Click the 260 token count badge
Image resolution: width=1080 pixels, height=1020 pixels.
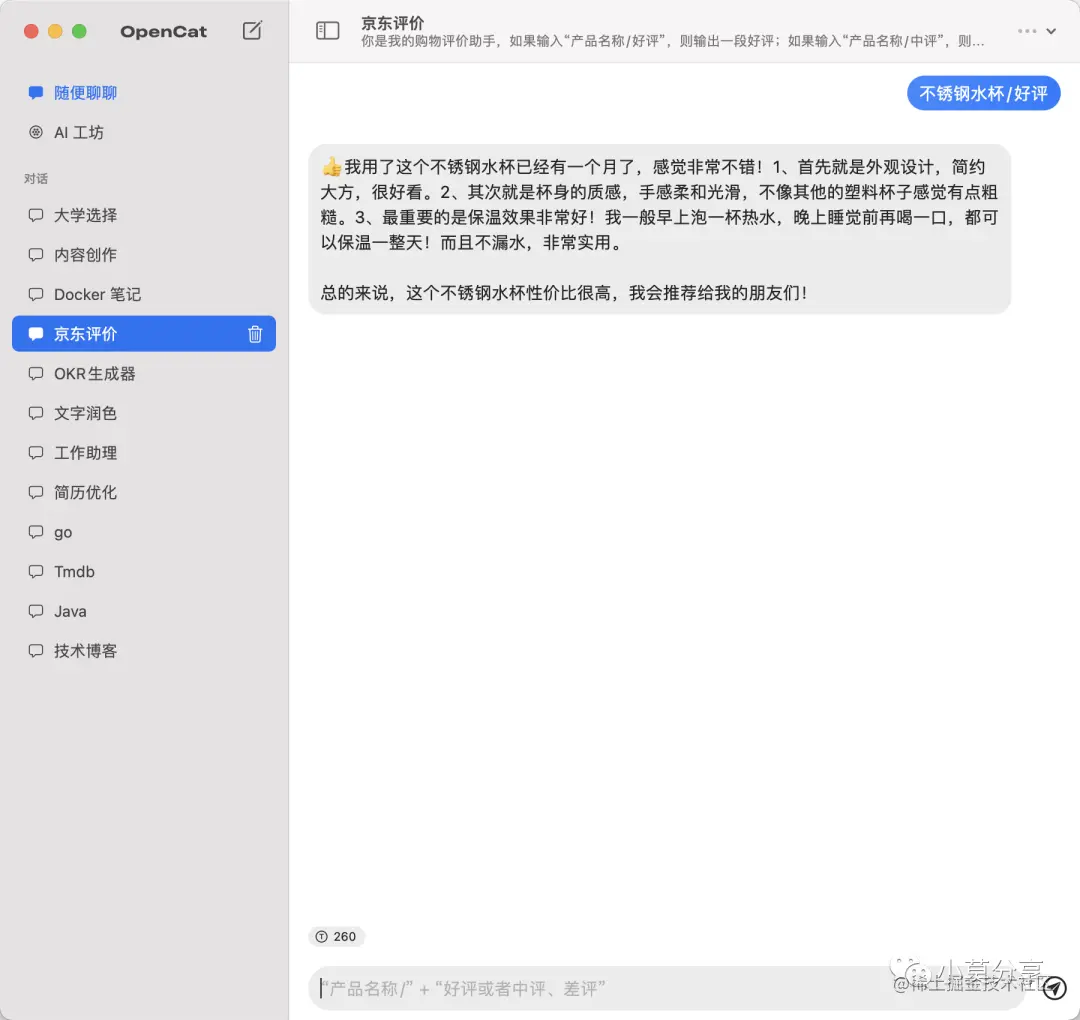[336, 936]
